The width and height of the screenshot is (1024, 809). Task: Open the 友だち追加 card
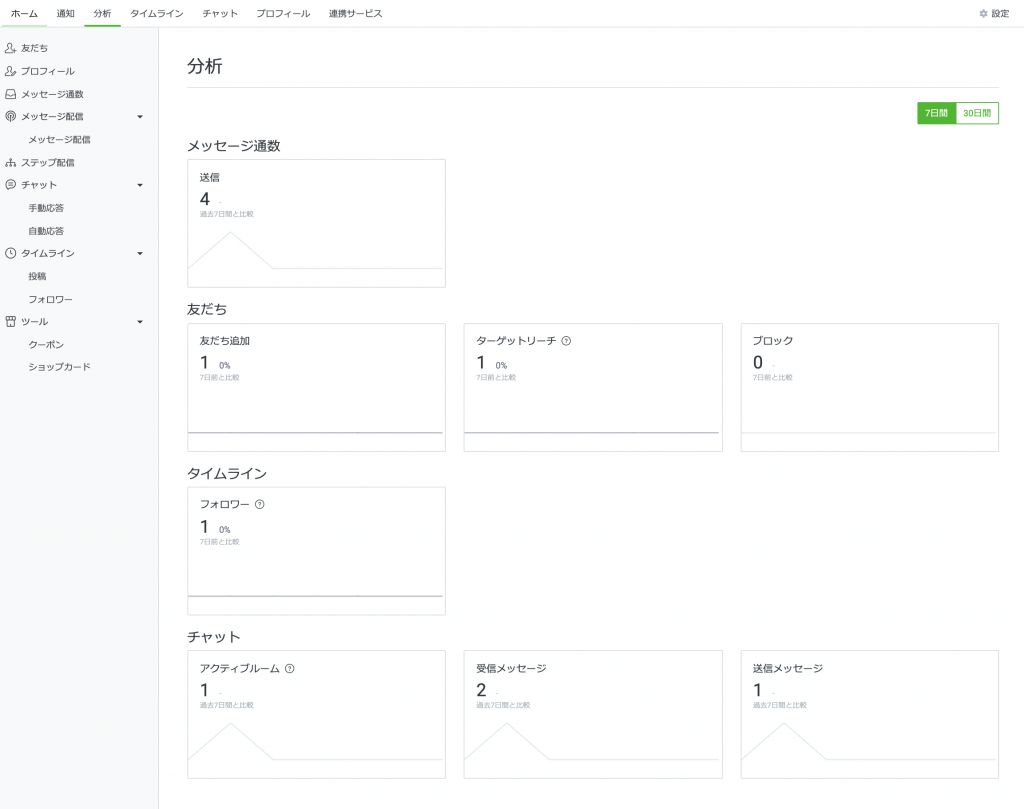(x=317, y=387)
